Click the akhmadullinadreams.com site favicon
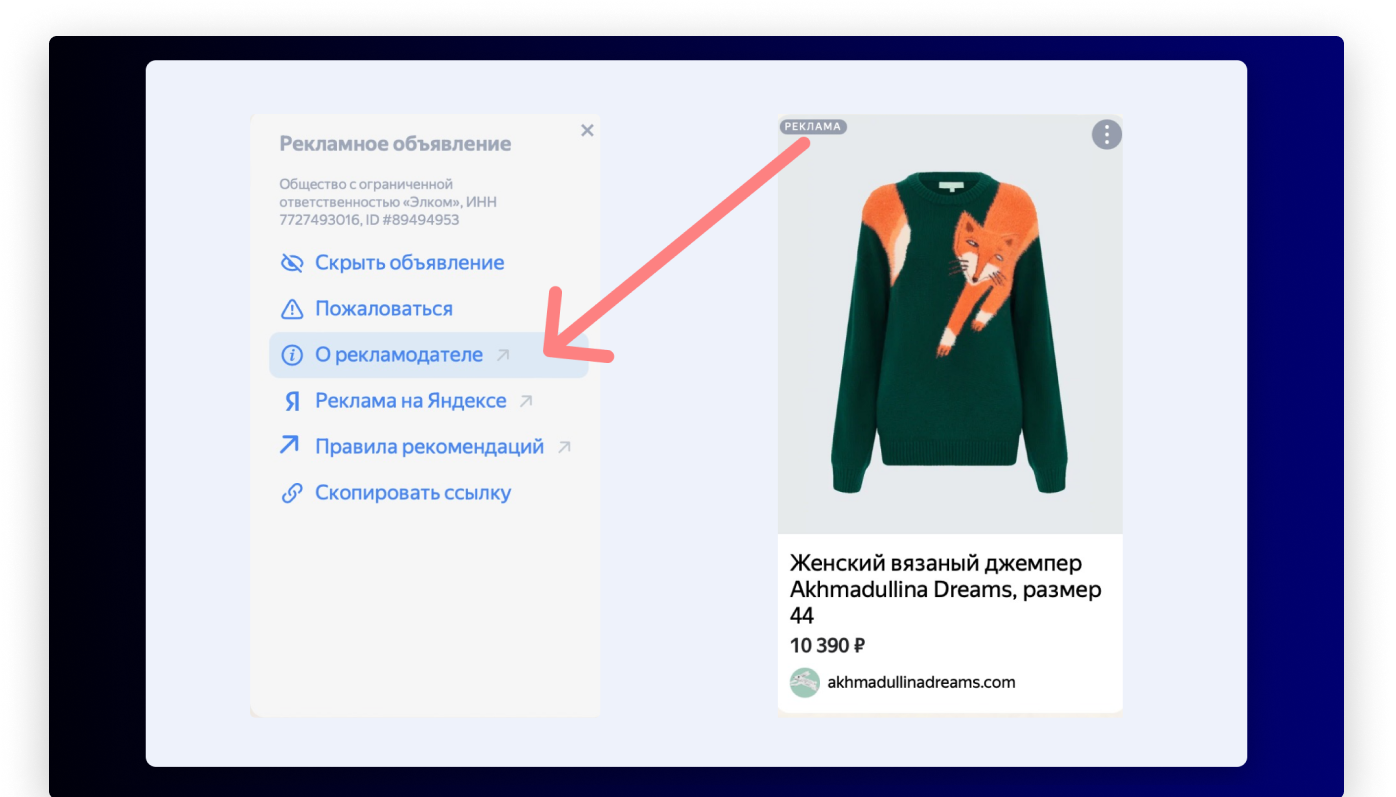This screenshot has width=1396, height=797. click(804, 682)
